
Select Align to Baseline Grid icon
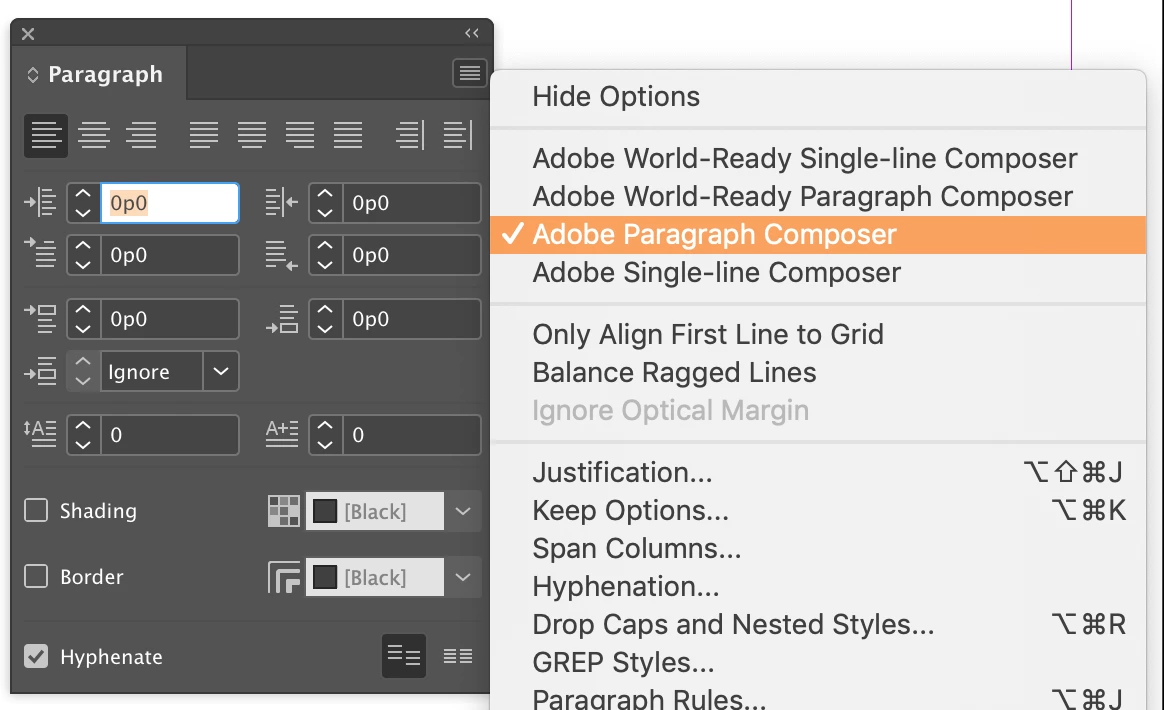click(x=458, y=656)
